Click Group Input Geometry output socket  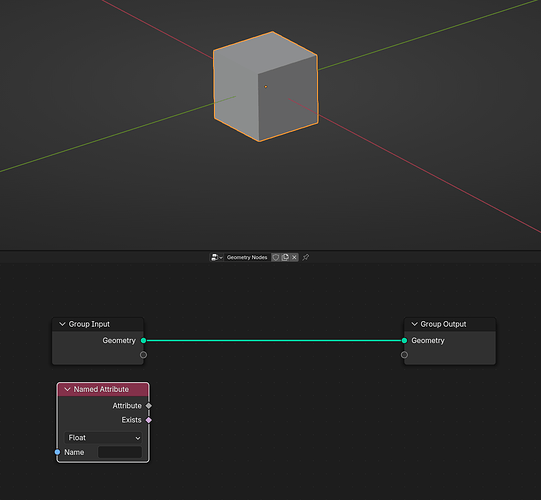pos(144,341)
